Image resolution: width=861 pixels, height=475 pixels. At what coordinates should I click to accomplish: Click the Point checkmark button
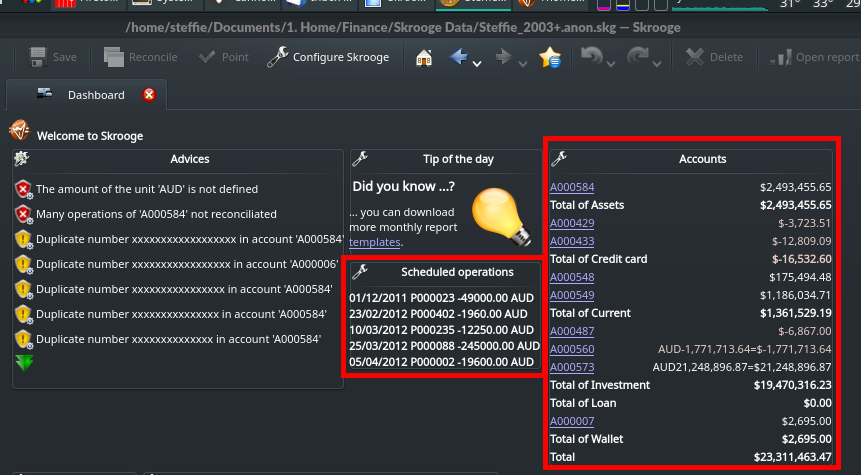point(223,57)
